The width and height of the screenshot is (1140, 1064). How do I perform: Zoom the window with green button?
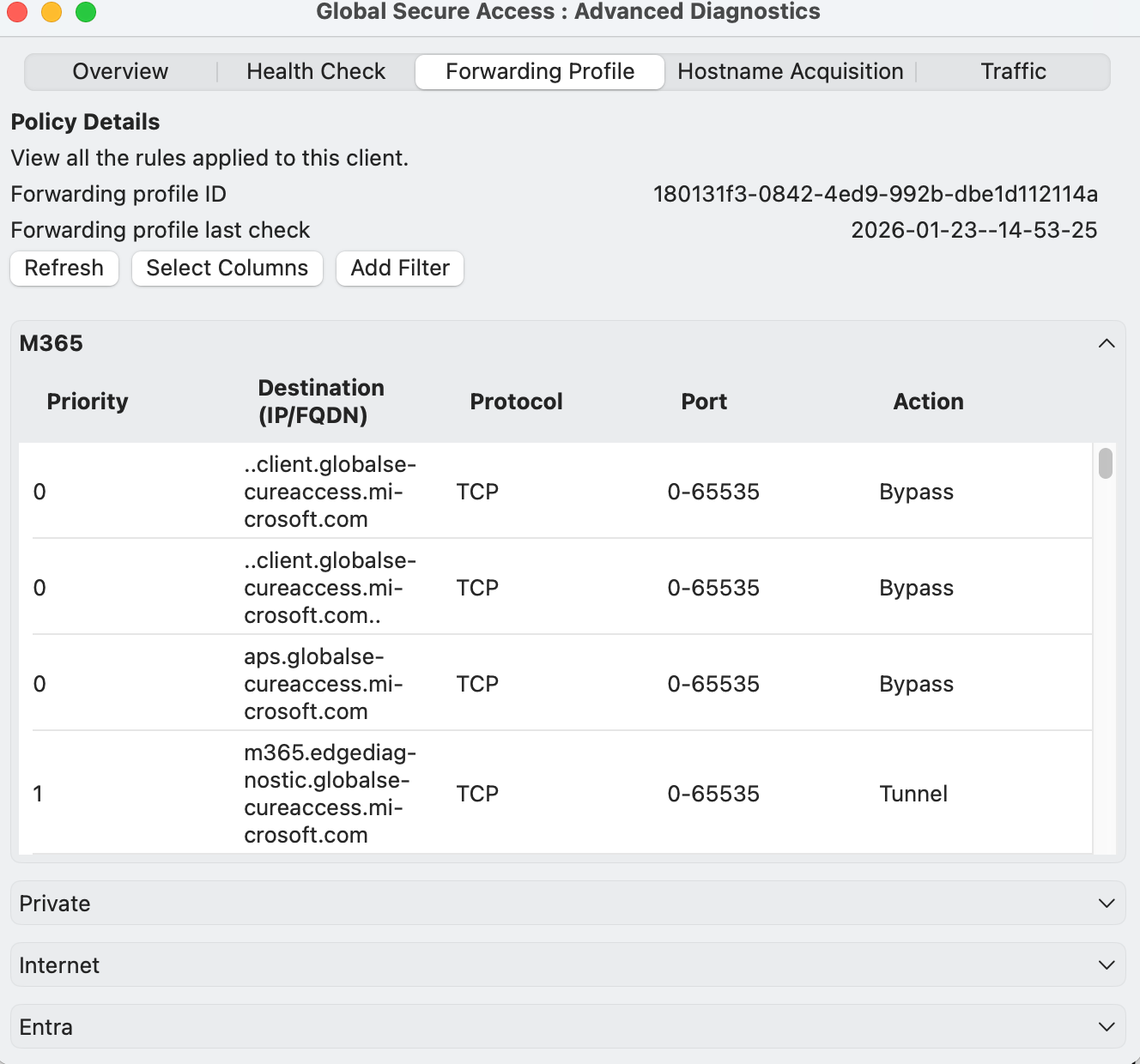86,12
